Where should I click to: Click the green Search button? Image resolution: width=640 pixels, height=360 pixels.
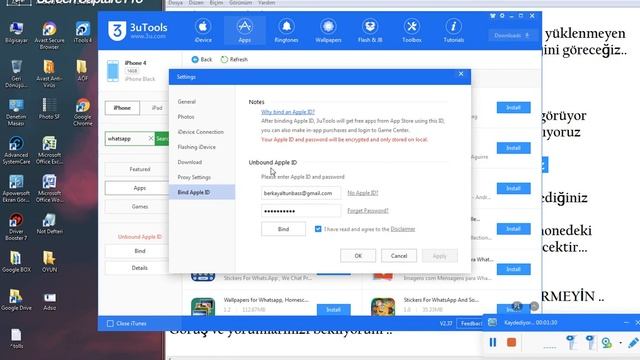click(162, 139)
